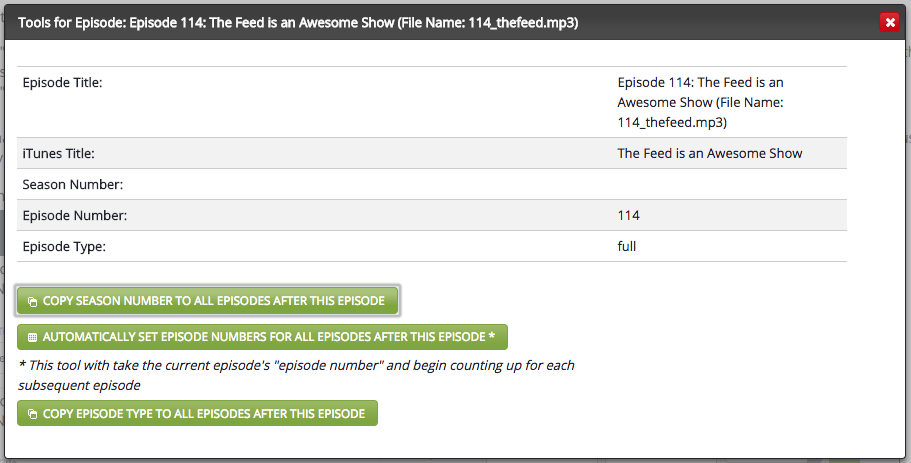This screenshot has height=463, width=911.
Task: Click the grid icon in Automatically Set Episode Numbers button
Action: tap(33, 338)
